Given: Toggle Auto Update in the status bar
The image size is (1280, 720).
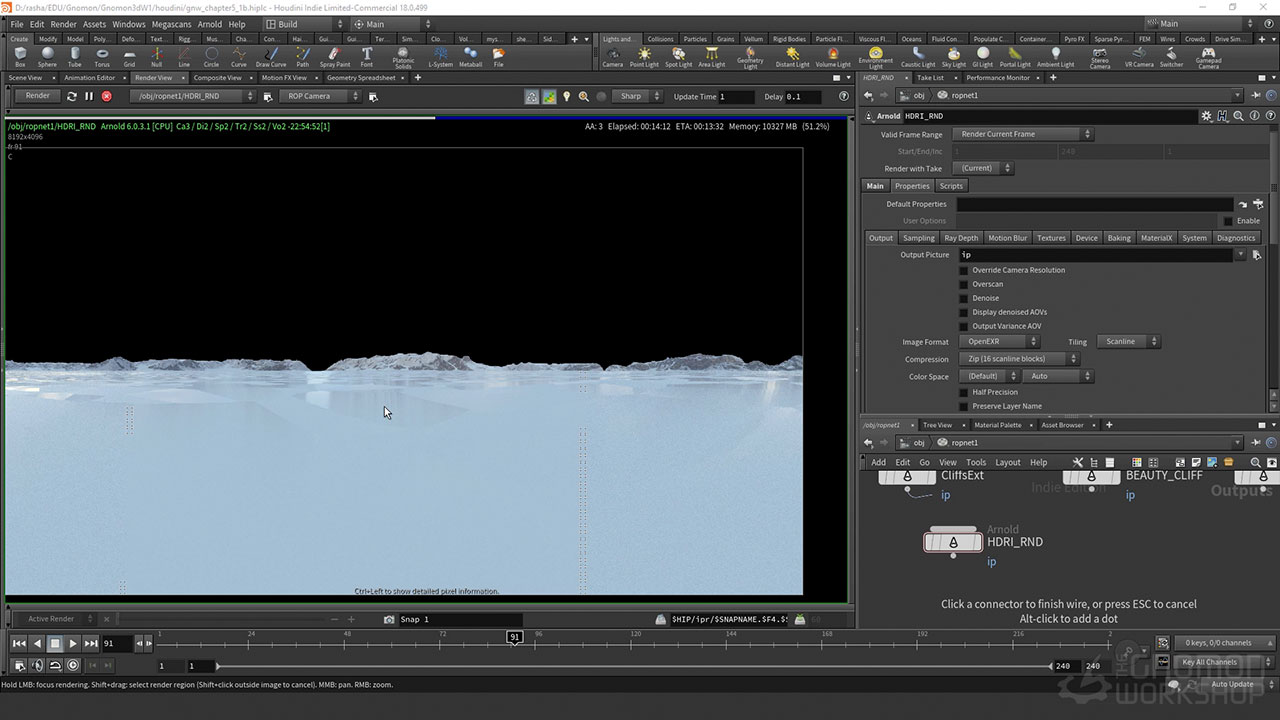Looking at the screenshot, I should [x=1232, y=684].
